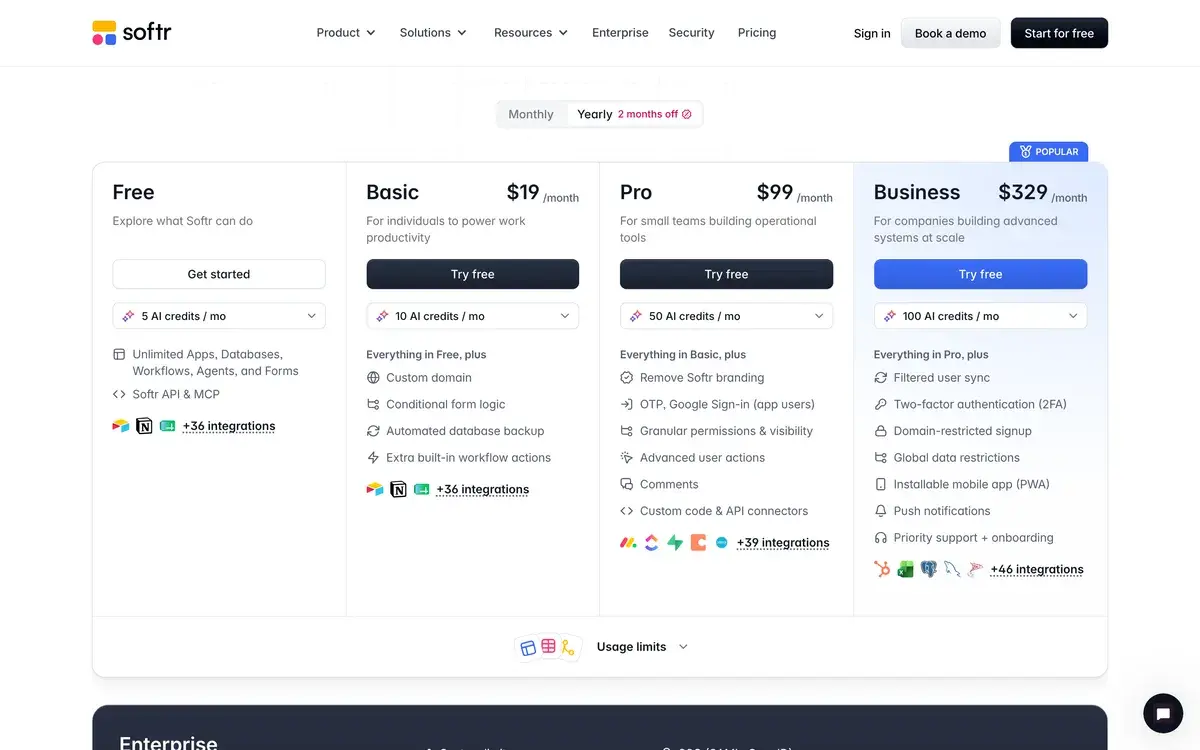1200x750 pixels.
Task: Click Book a demo button
Action: coord(950,33)
